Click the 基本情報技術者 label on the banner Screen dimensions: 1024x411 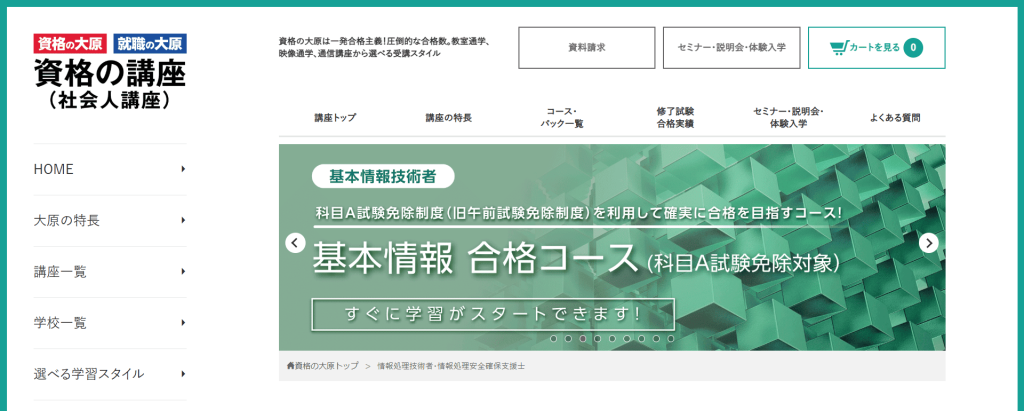(383, 176)
